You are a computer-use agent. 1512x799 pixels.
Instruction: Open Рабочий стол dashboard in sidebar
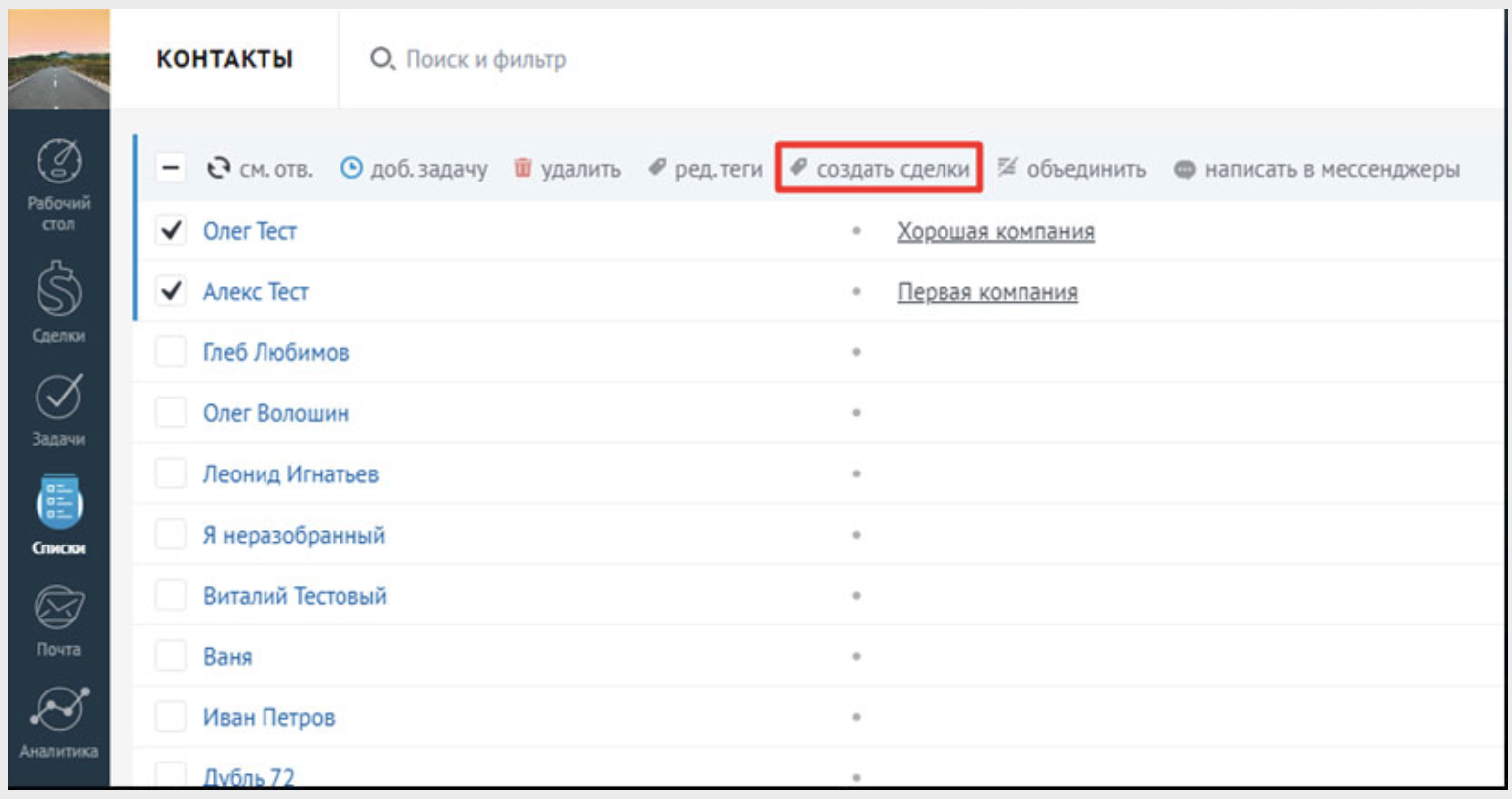point(58,184)
